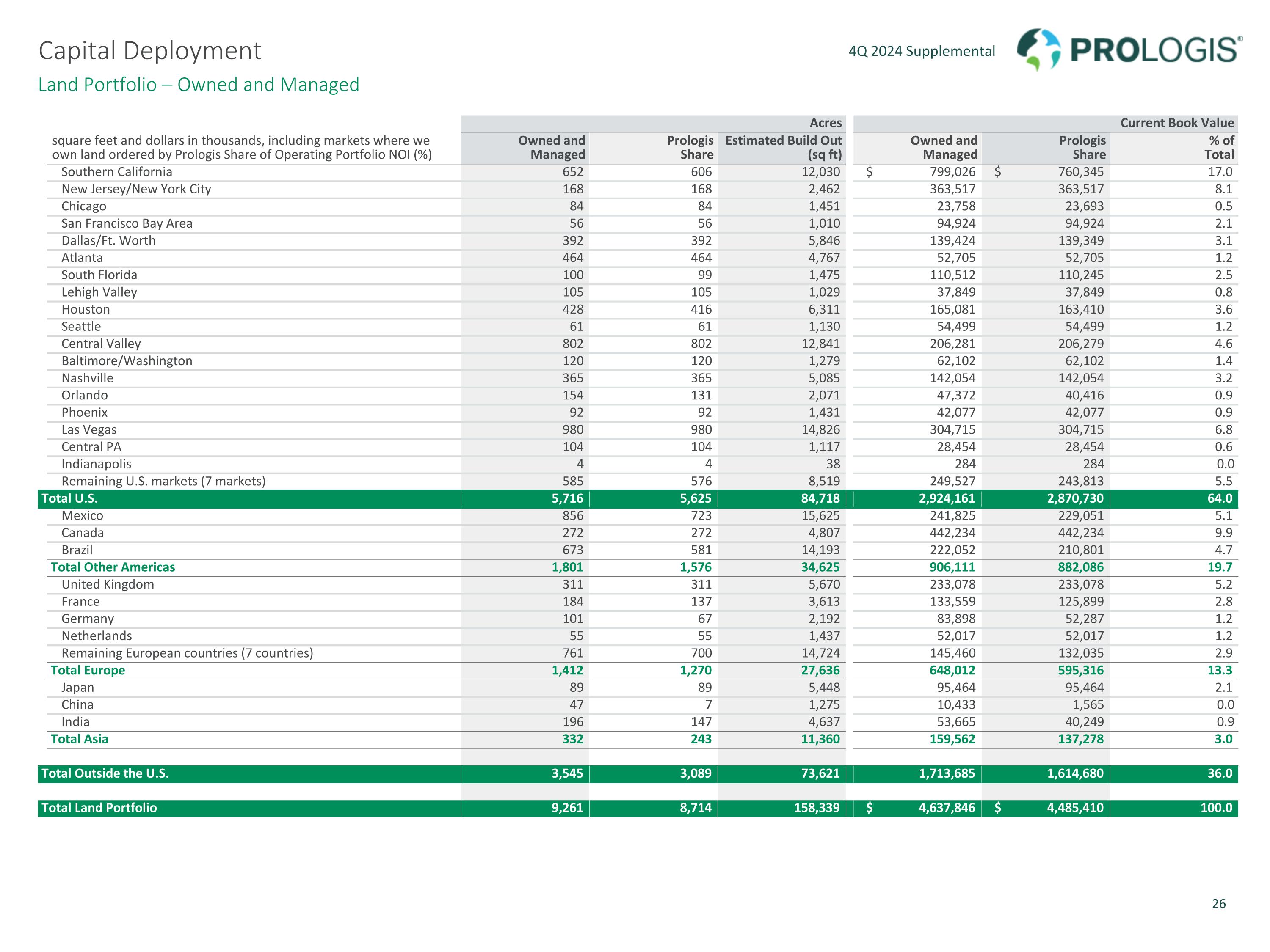This screenshot has width=1270, height=952.
Task: Click the Las Vegas row label
Action: tap(89, 430)
